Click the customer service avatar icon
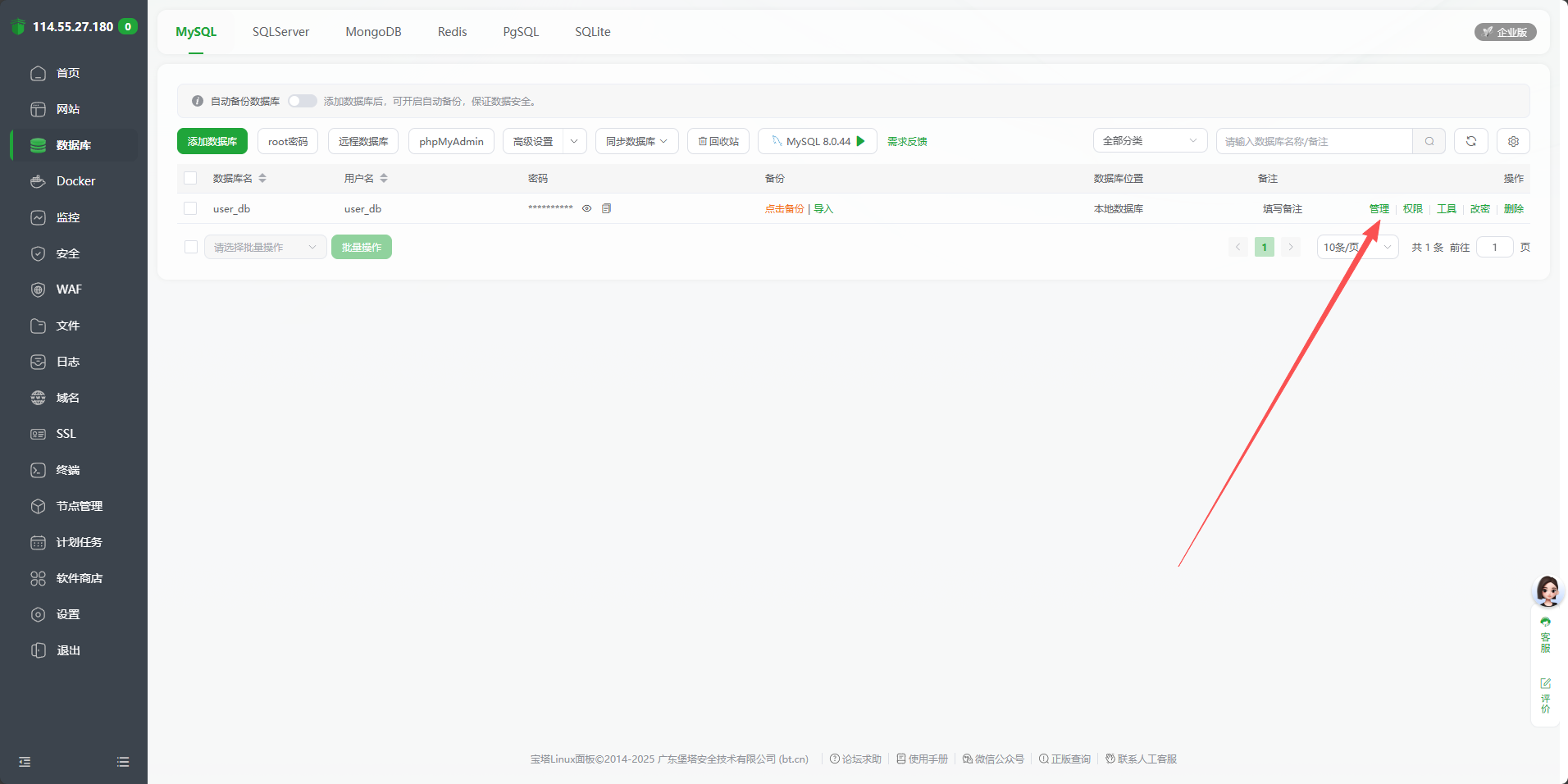 (1547, 590)
